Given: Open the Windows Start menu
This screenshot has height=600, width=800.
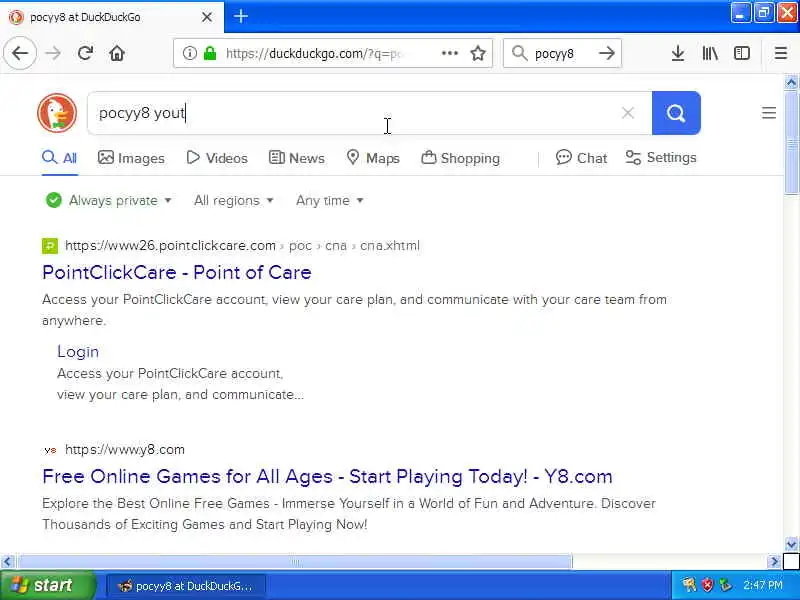Looking at the screenshot, I should coord(47,585).
